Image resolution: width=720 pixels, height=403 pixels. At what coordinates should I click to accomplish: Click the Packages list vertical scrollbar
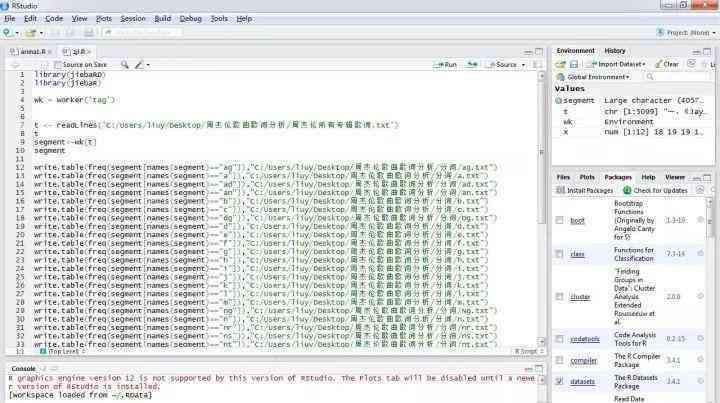[710, 220]
